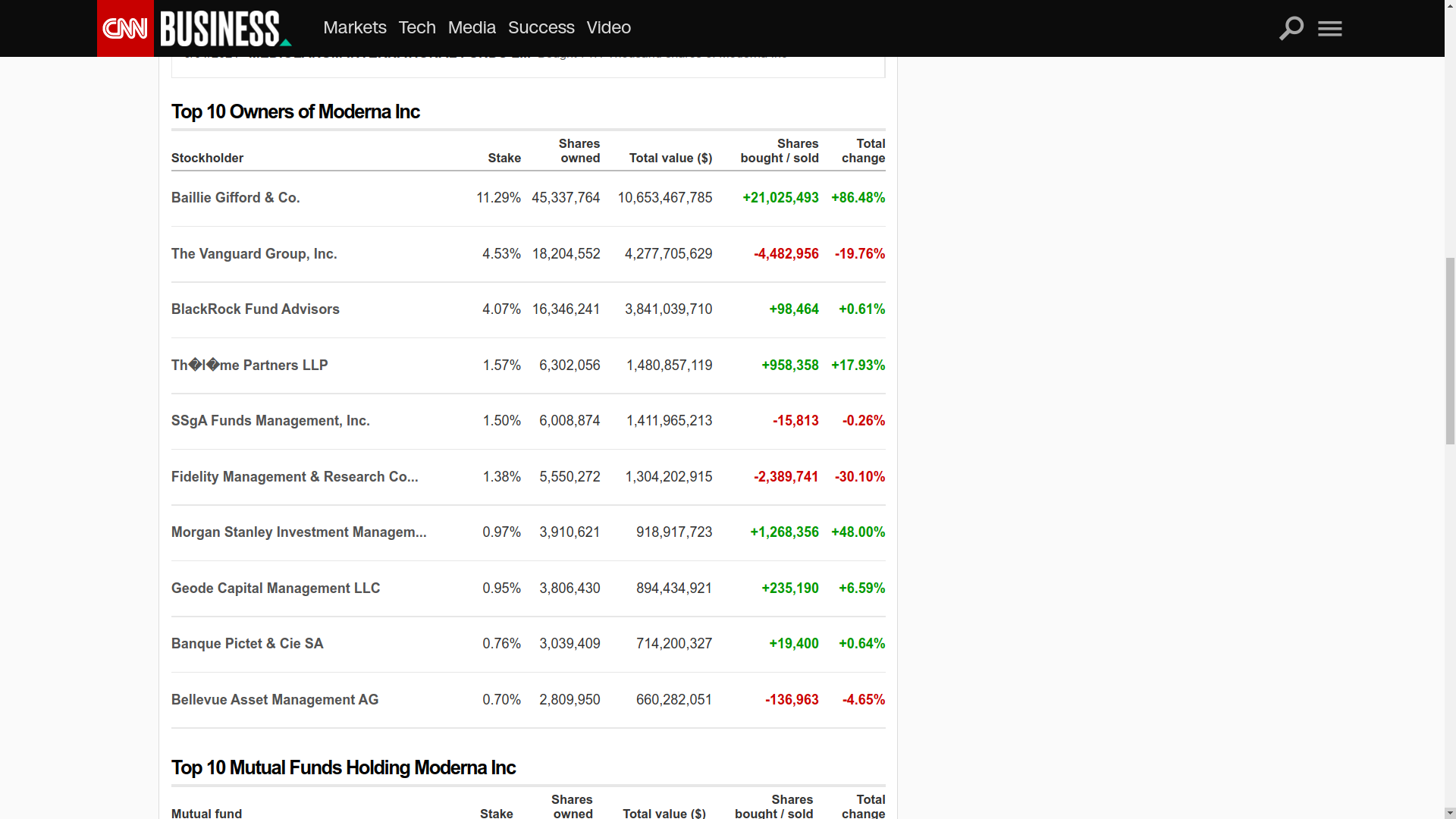This screenshot has height=819, width=1456.
Task: Select Media in navigation bar
Action: pyautogui.click(x=472, y=27)
